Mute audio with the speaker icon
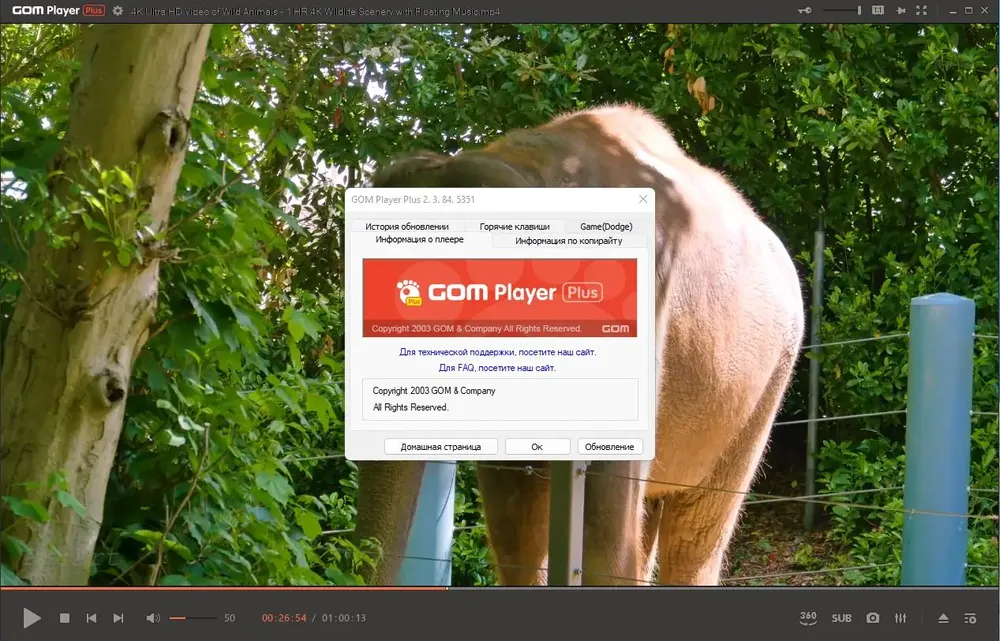This screenshot has width=1000, height=641. pyautogui.click(x=153, y=618)
